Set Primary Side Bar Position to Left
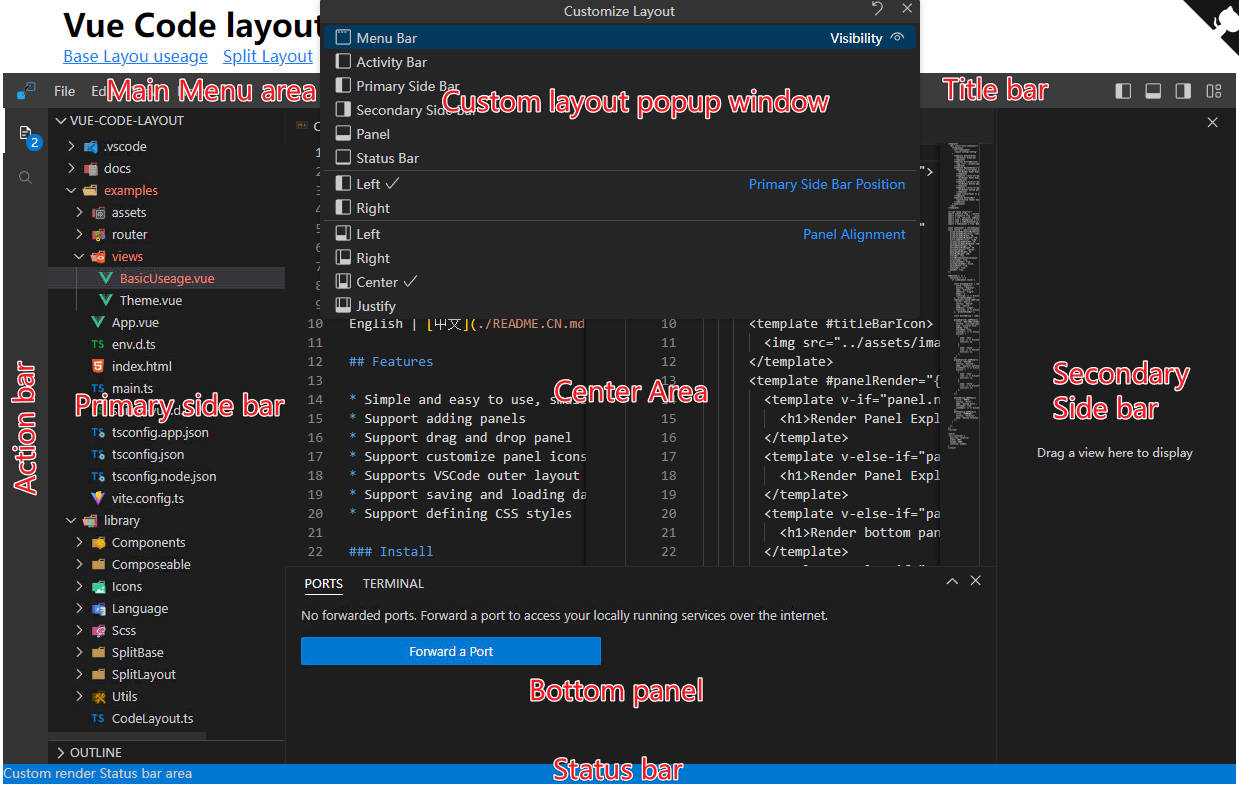Viewport: 1239px width, 785px height. [x=620, y=184]
